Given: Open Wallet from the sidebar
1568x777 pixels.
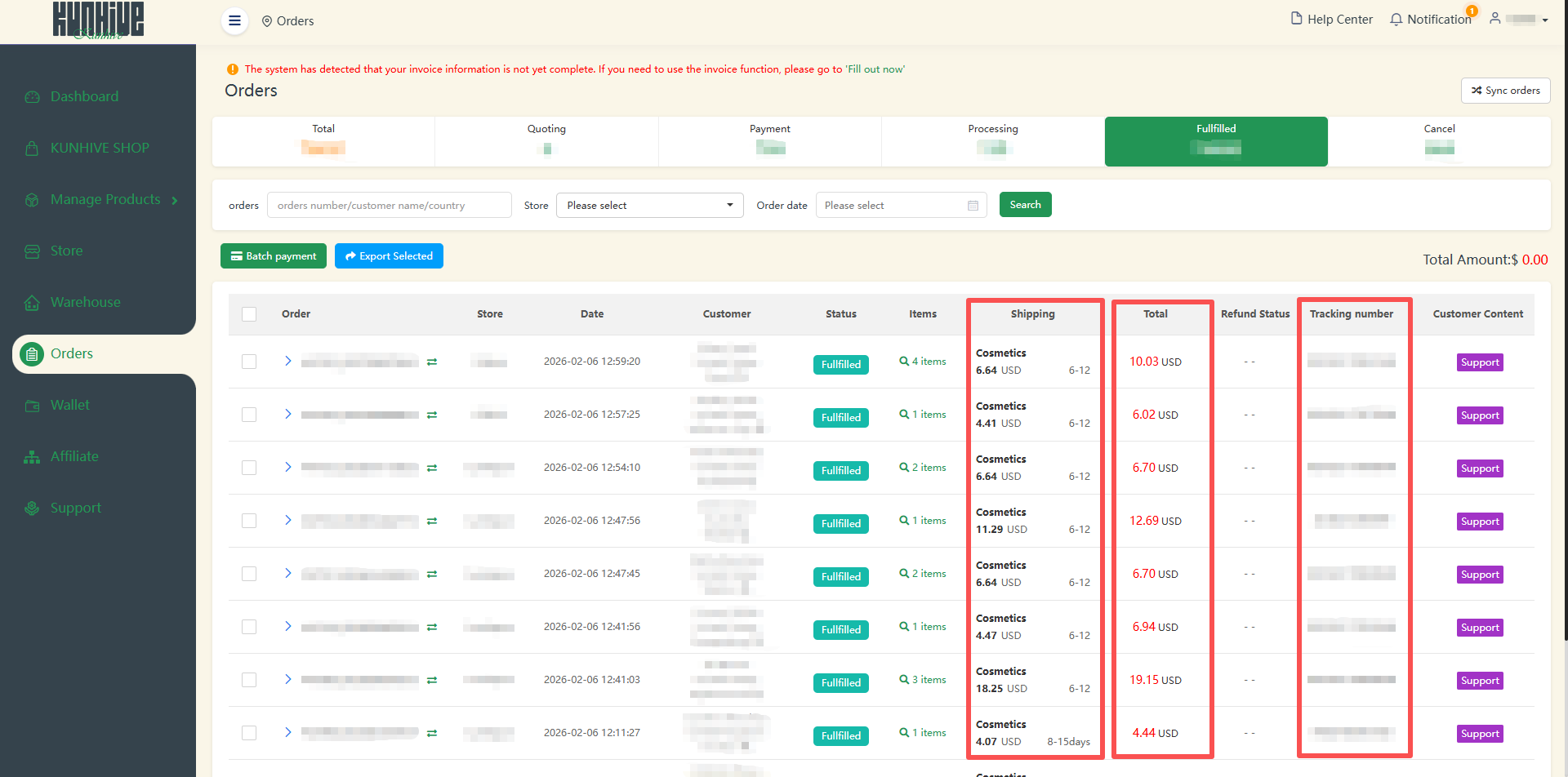Looking at the screenshot, I should tap(70, 405).
